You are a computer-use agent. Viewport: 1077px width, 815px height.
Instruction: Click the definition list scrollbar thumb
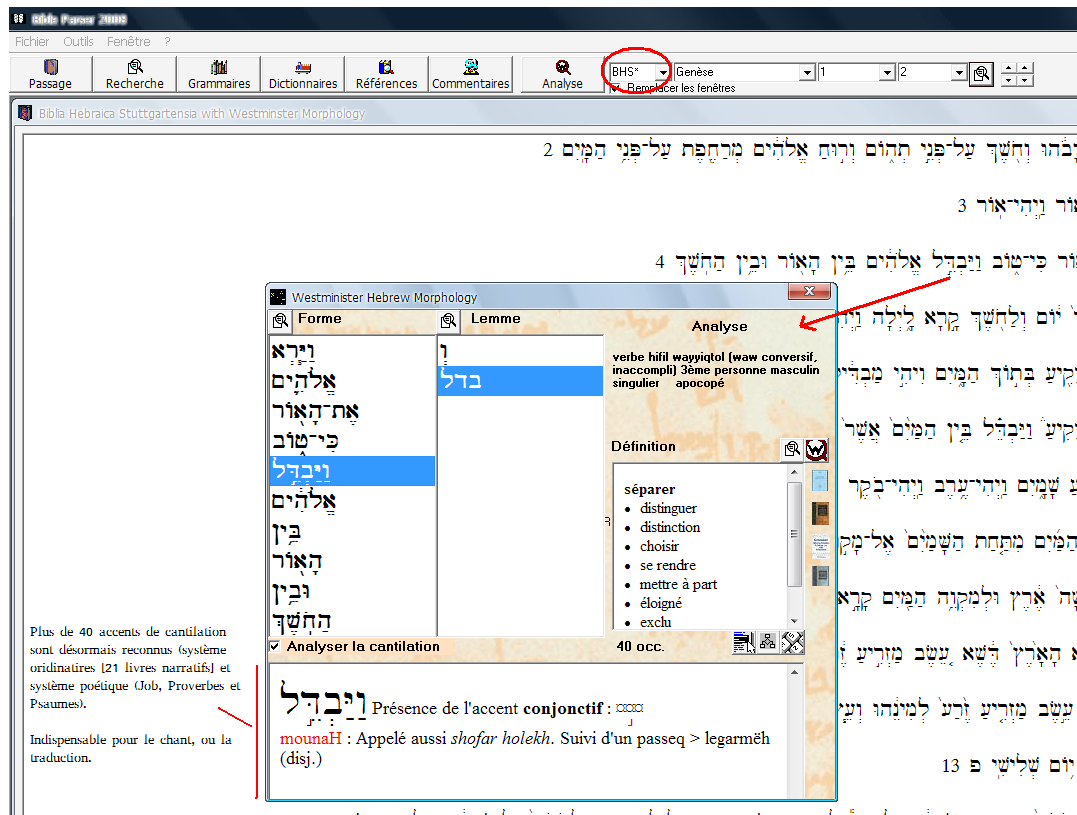pyautogui.click(x=794, y=534)
